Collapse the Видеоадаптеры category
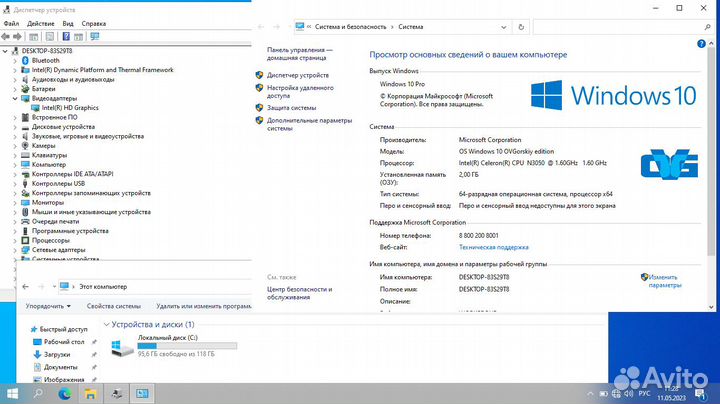 click(x=15, y=98)
